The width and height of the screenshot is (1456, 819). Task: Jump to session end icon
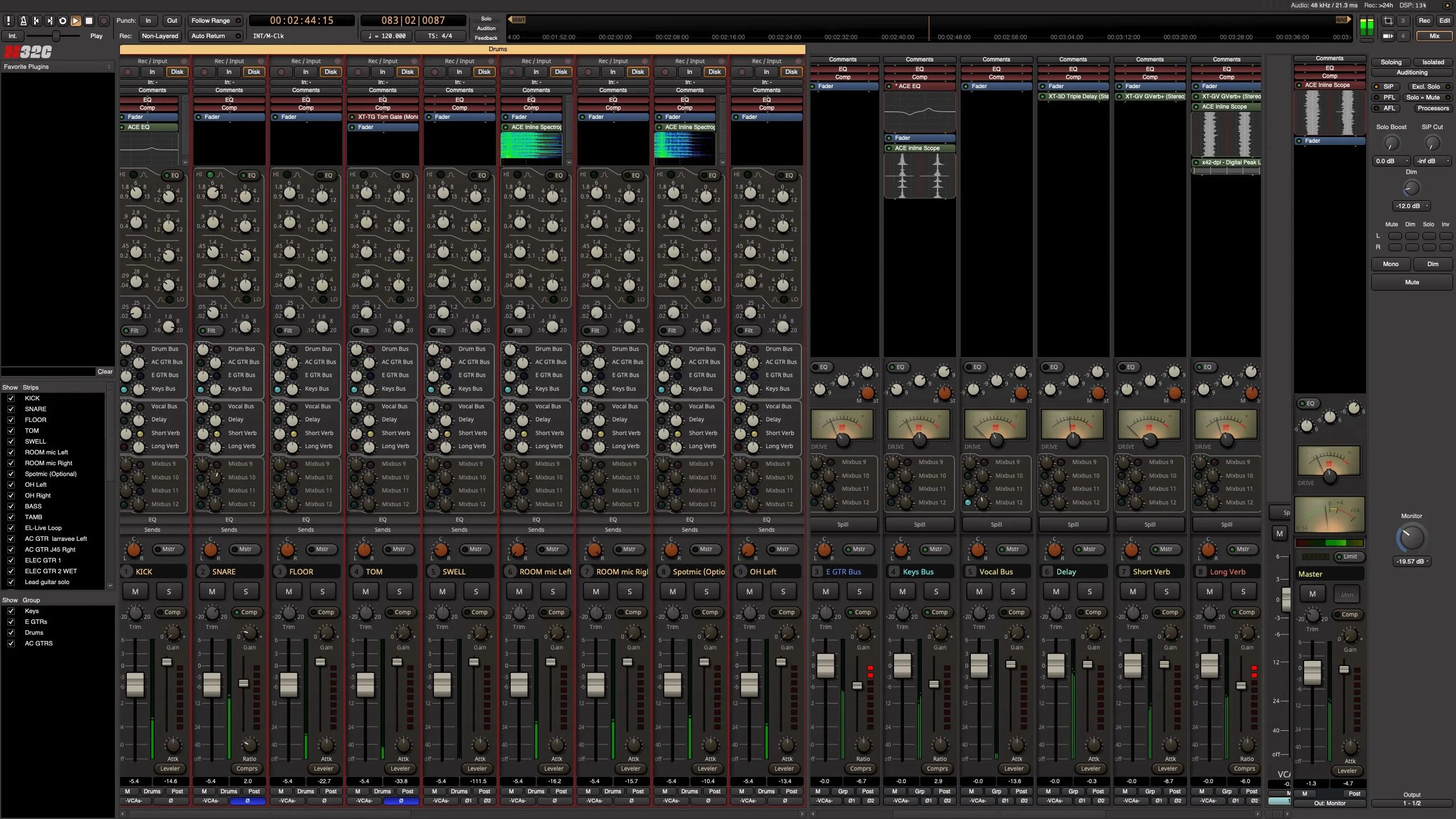[49, 20]
